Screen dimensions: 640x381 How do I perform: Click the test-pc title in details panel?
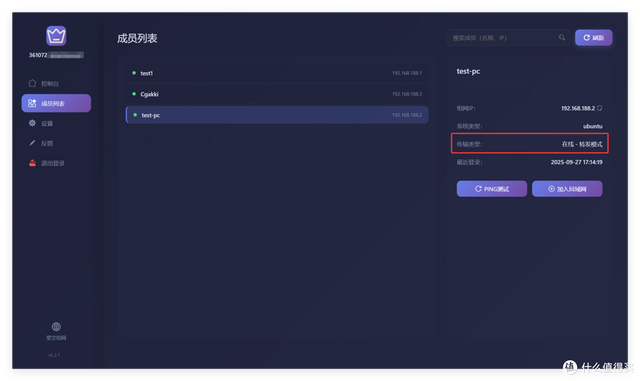pos(468,71)
